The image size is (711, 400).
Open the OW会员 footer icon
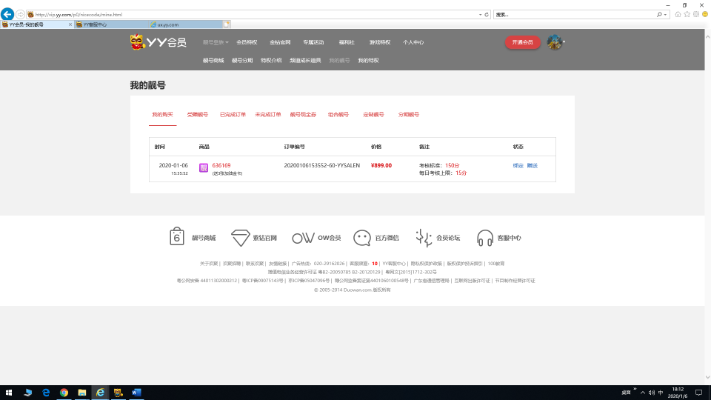coord(304,237)
